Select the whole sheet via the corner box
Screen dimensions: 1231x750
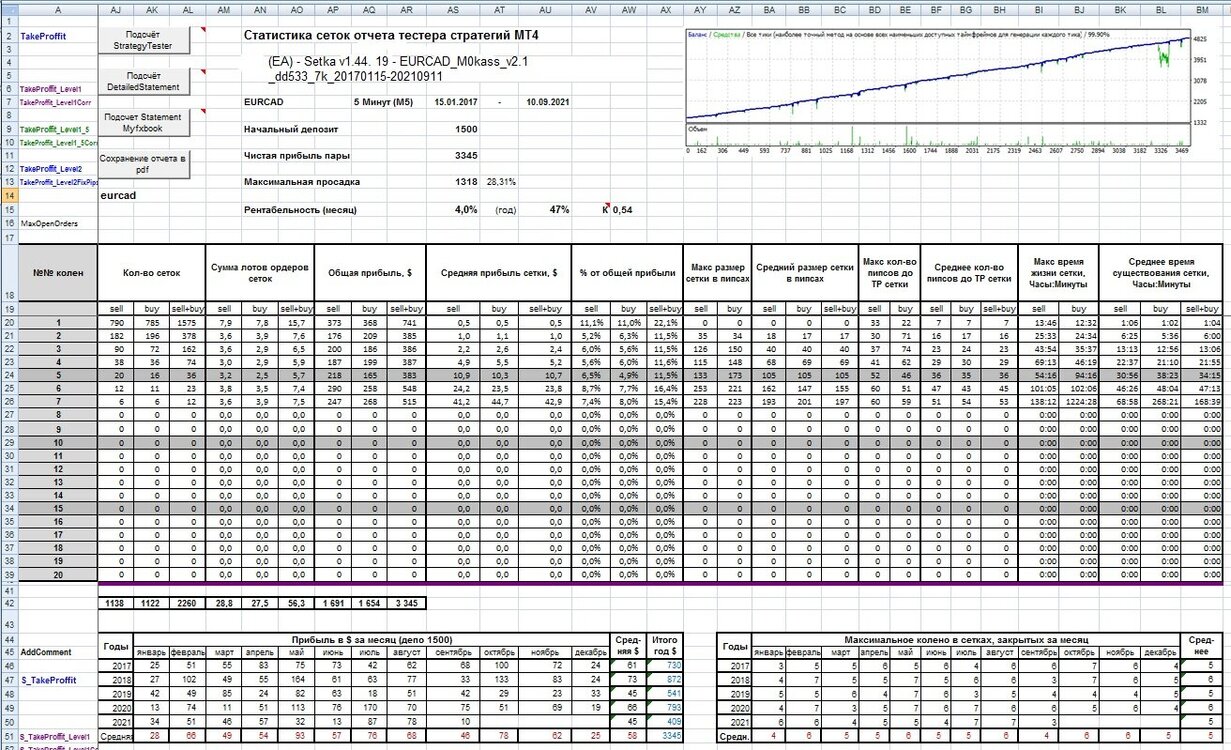pos(9,8)
